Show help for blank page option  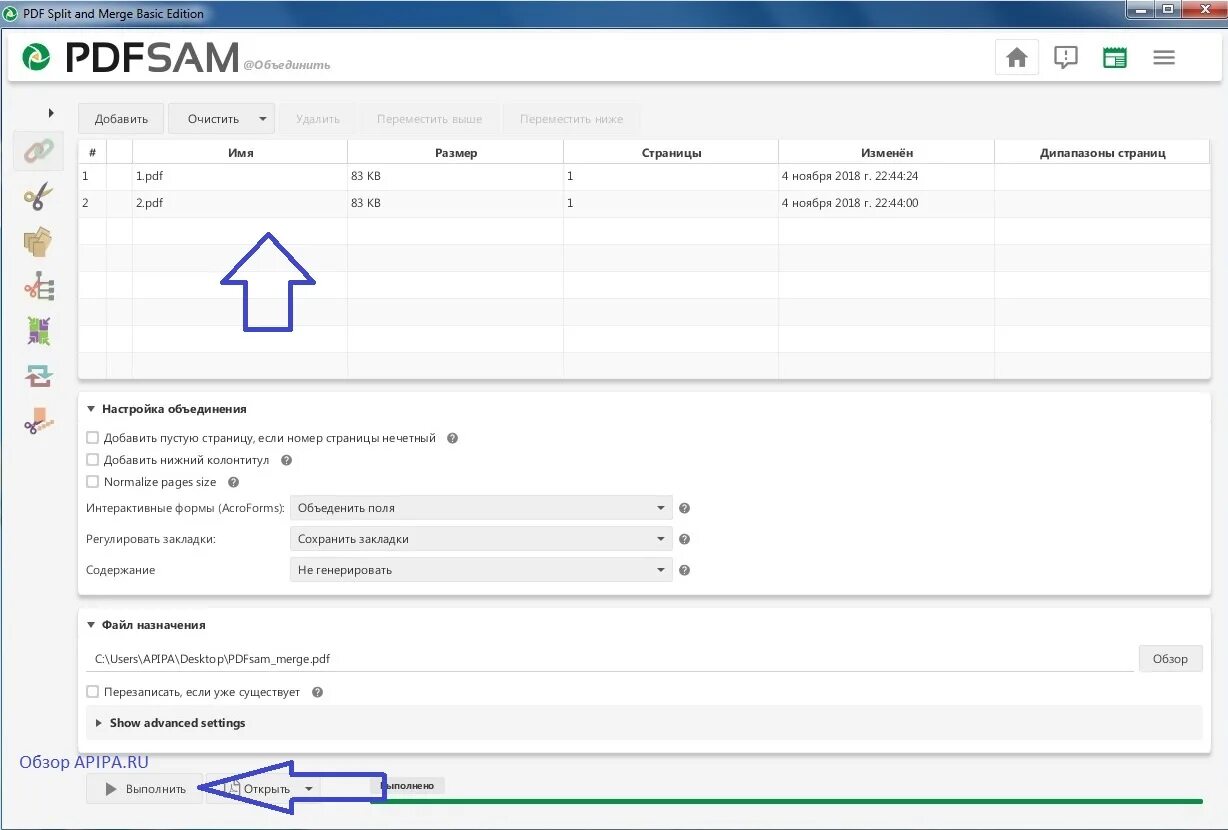pyautogui.click(x=452, y=438)
